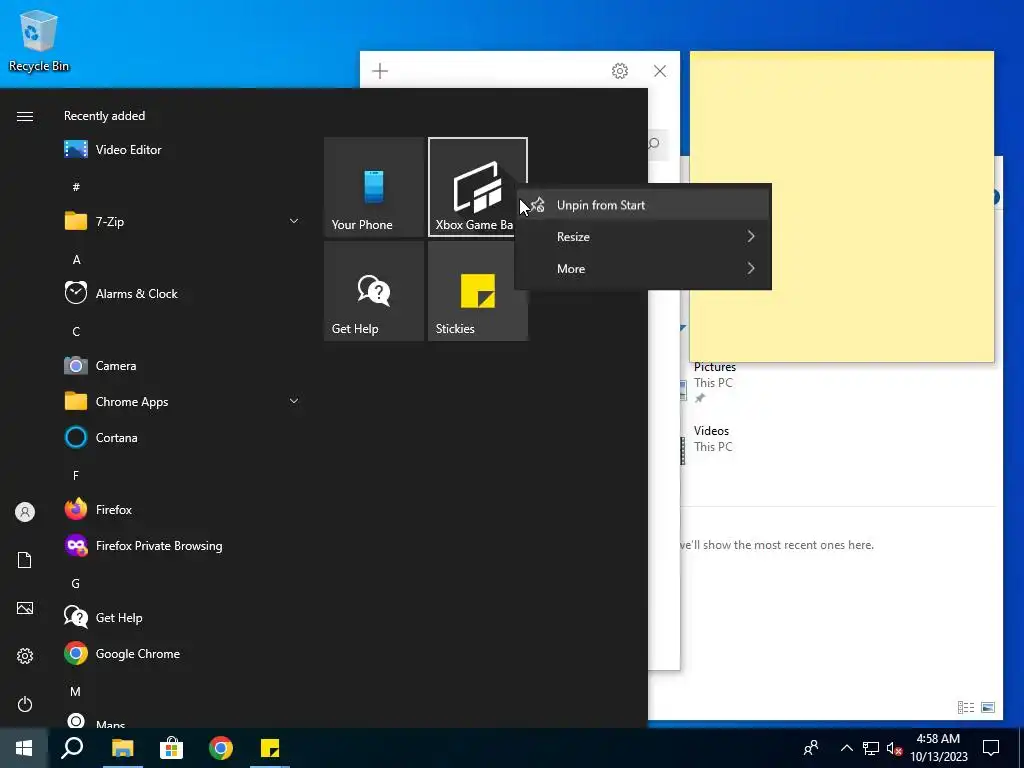Jump to the letter G section header
Viewport: 1024px width, 768px height.
tap(76, 584)
